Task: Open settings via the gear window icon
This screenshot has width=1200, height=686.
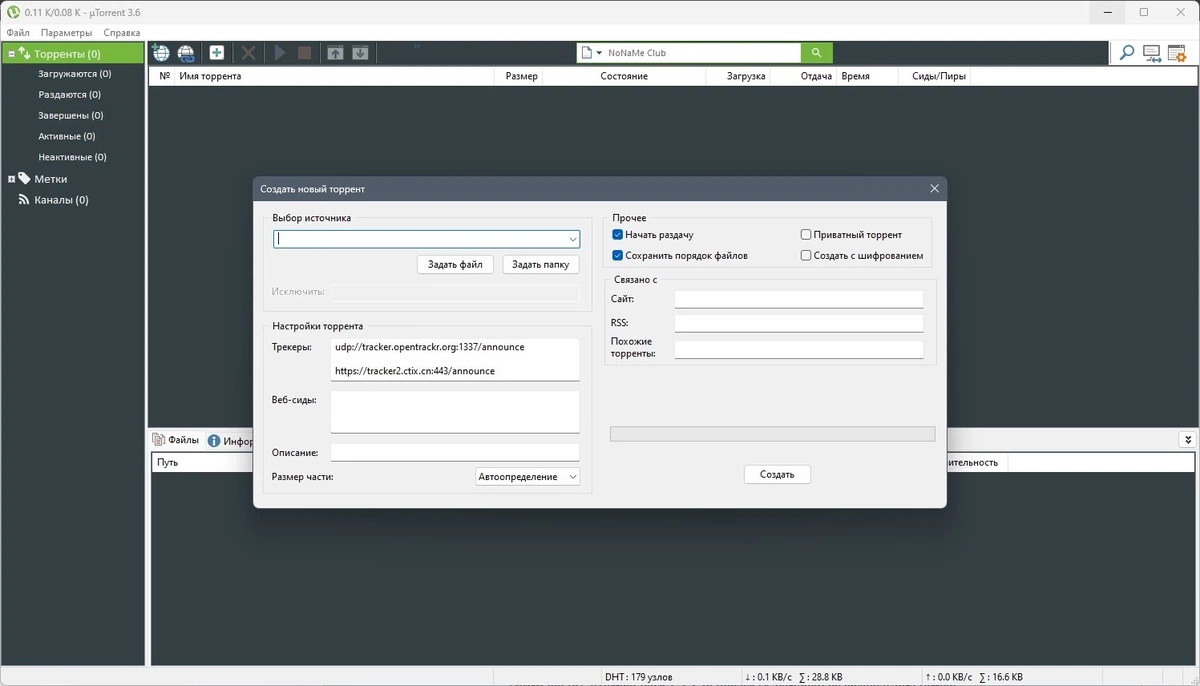Action: coord(1177,53)
